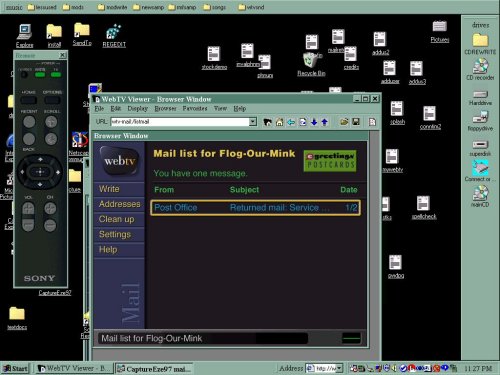
Task: Click the scroll down button on remote
Action: pos(51,139)
